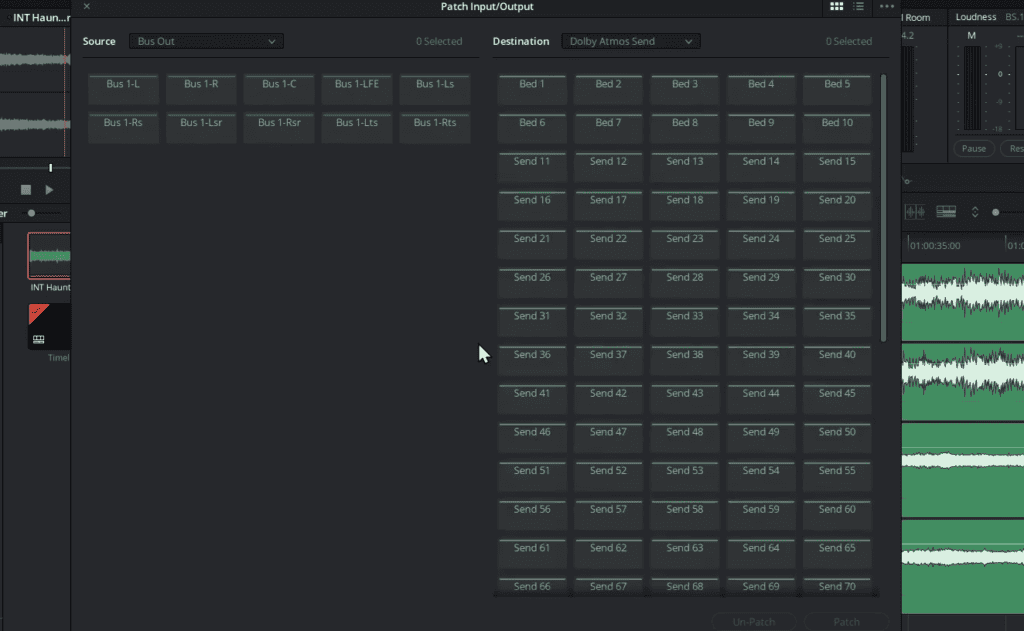Select the Send 18 destination
This screenshot has width=1024, height=631.
[685, 205]
